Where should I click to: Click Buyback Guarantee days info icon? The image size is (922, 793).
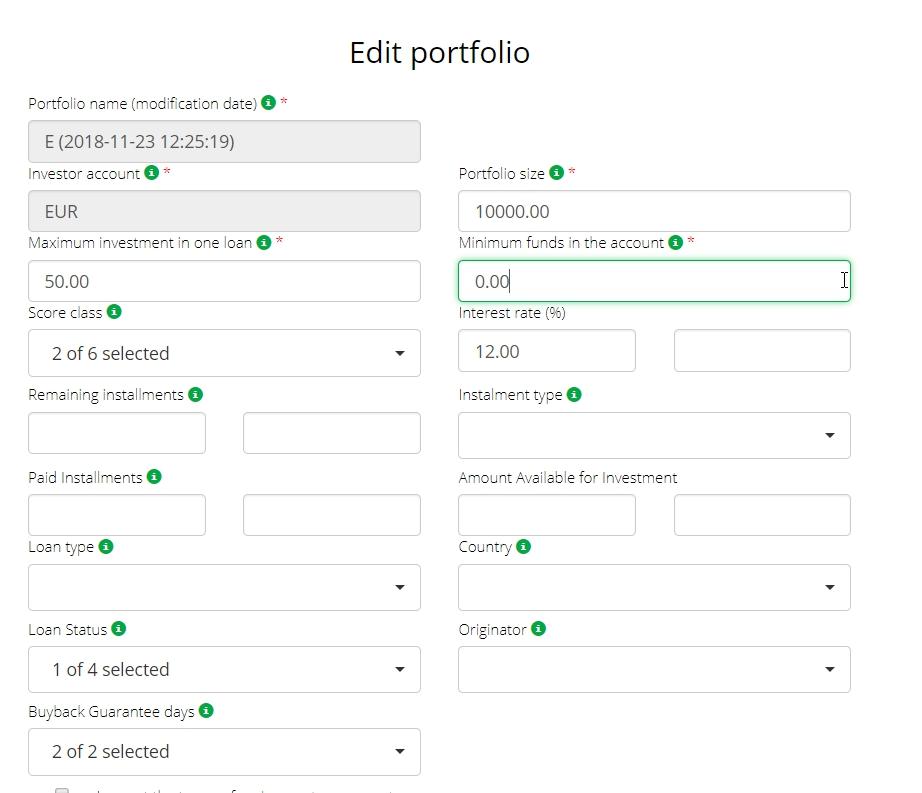click(206, 711)
